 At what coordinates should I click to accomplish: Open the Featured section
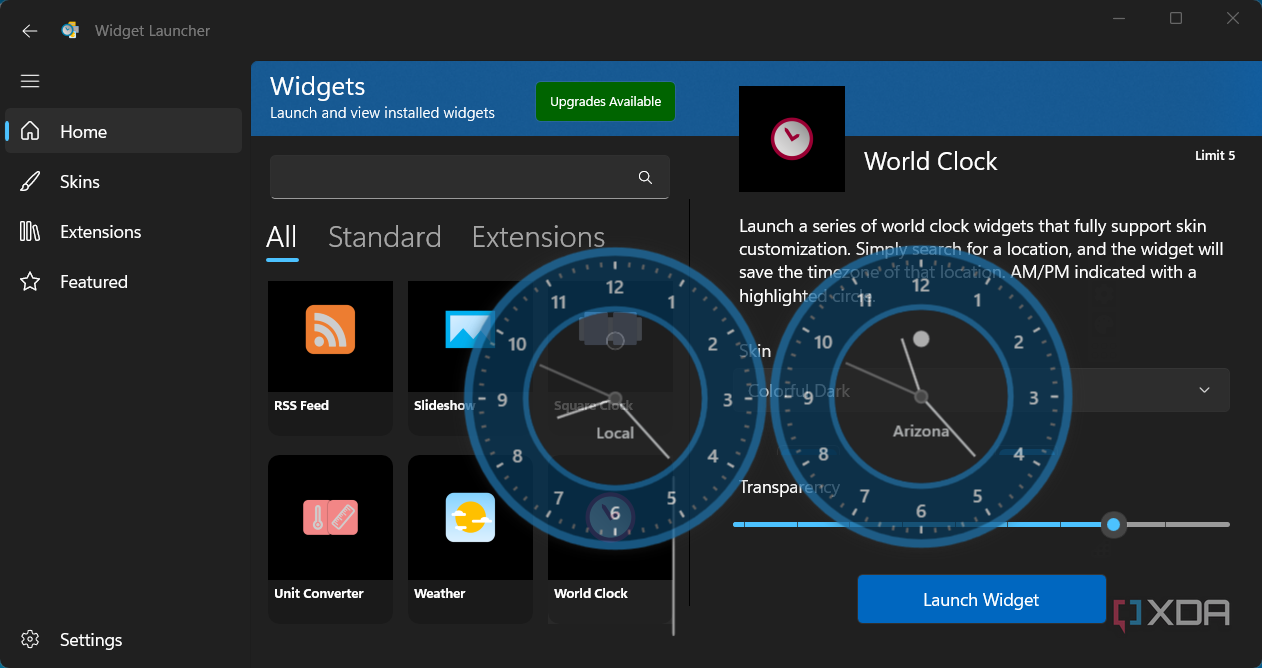[93, 282]
